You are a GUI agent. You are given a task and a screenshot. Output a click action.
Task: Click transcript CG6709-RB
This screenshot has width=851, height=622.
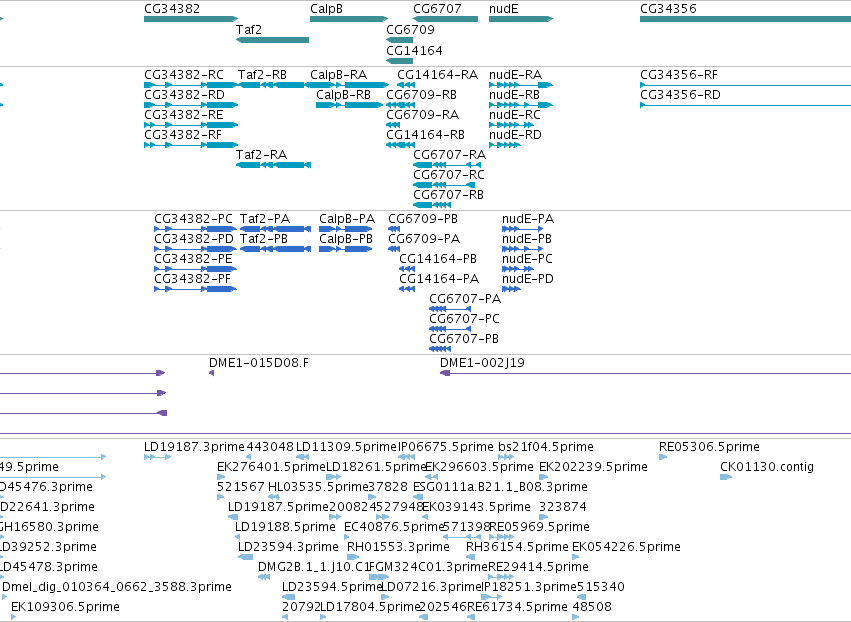tap(422, 95)
